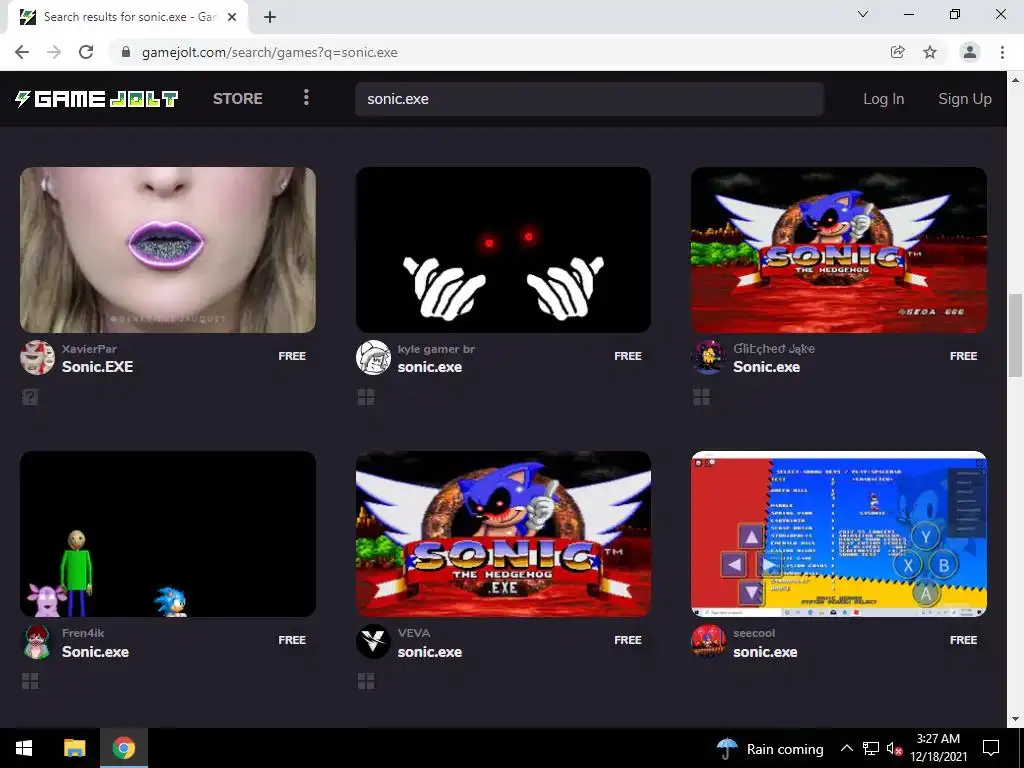Click the Sign Up link

(965, 99)
